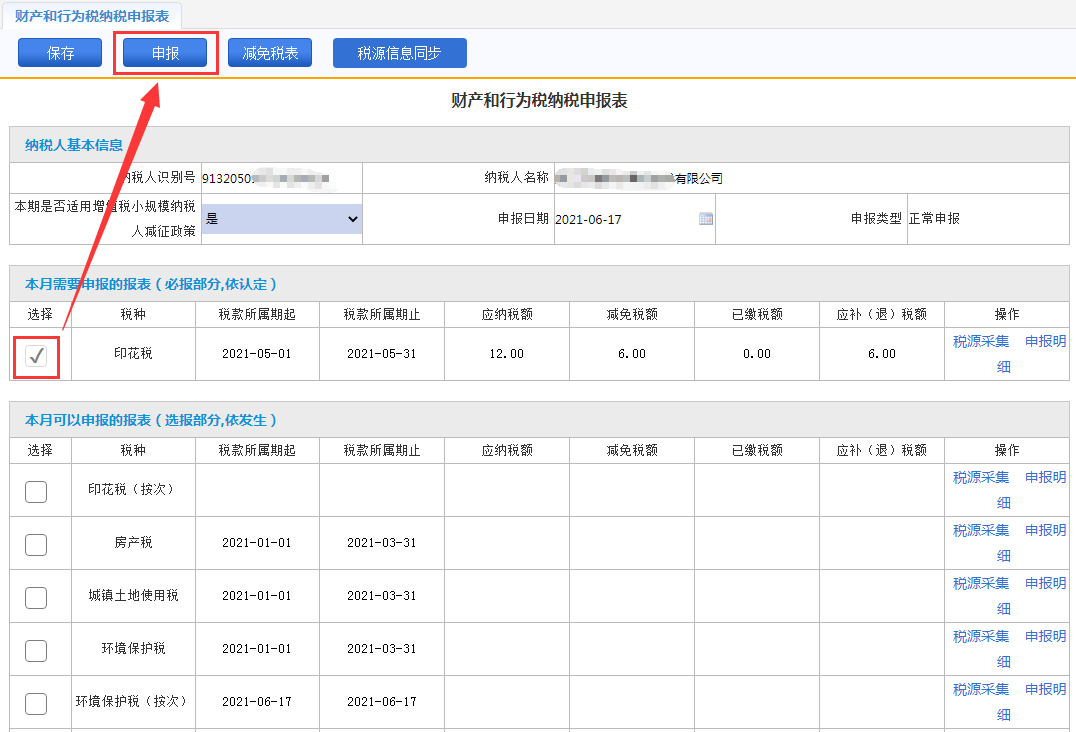The height and width of the screenshot is (732, 1076).
Task: Open the calendar picker for 申报日期
Action: [x=705, y=219]
